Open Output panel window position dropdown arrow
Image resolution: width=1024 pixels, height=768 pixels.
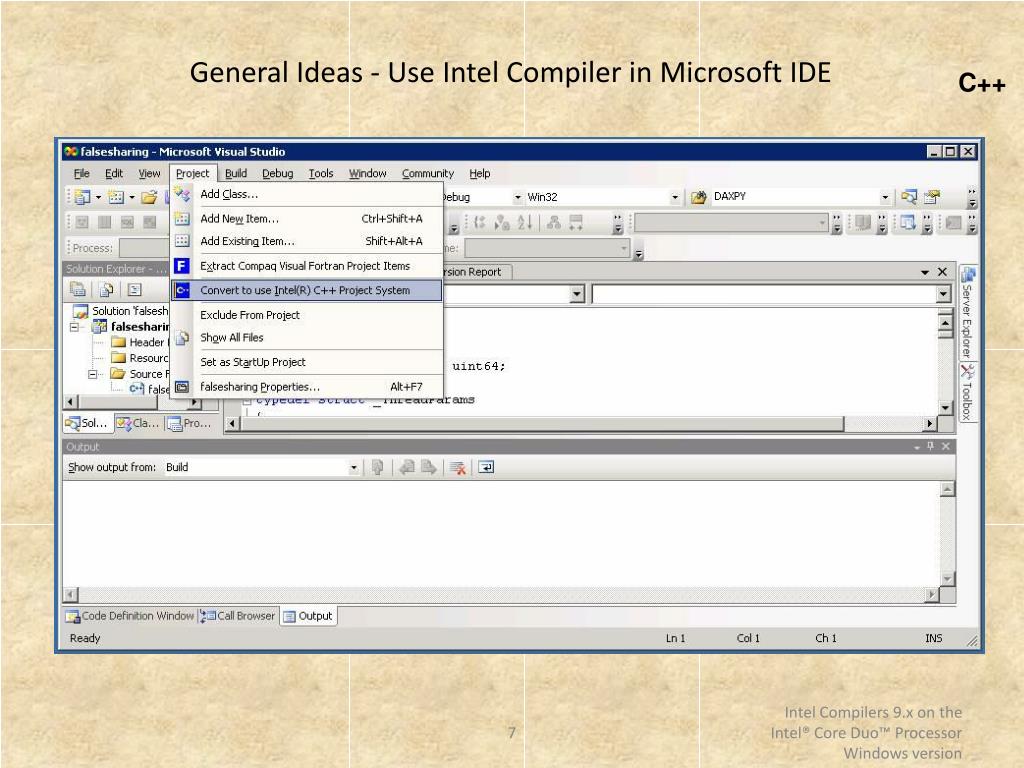point(917,447)
